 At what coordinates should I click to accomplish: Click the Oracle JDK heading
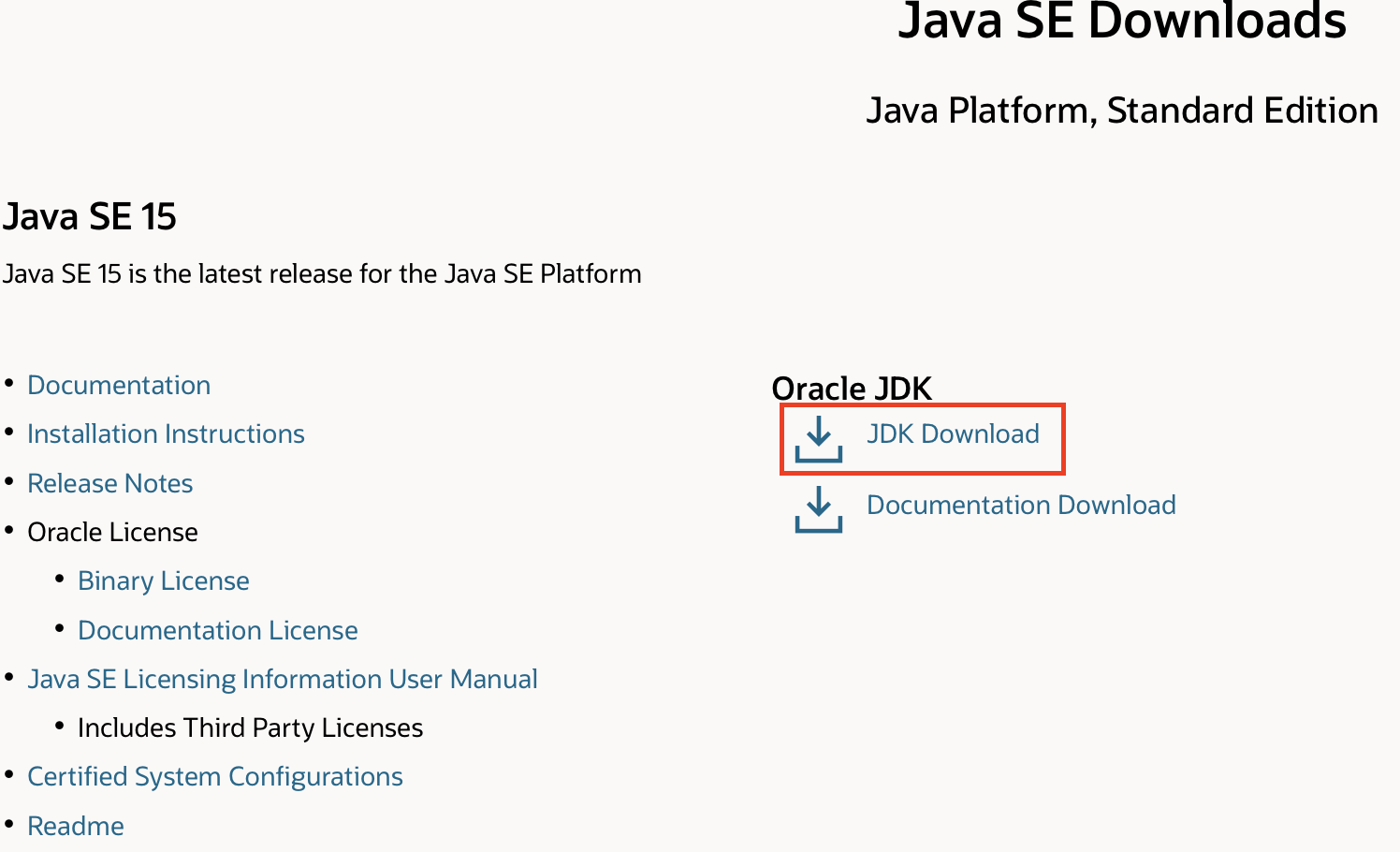click(x=852, y=388)
